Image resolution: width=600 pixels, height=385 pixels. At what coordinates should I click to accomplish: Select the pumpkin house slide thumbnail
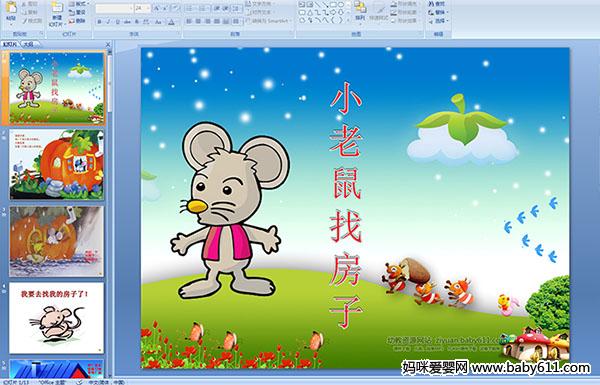tap(57, 165)
